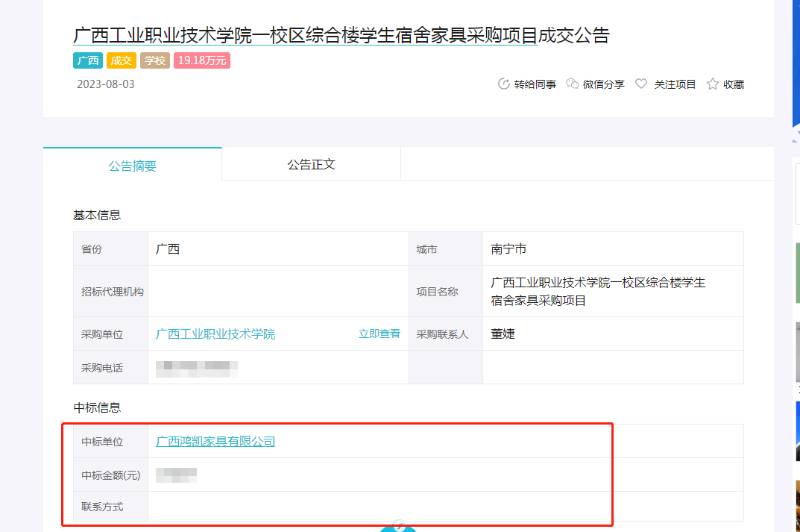
Task: Click the 基本信息 section heading
Action: 97,215
